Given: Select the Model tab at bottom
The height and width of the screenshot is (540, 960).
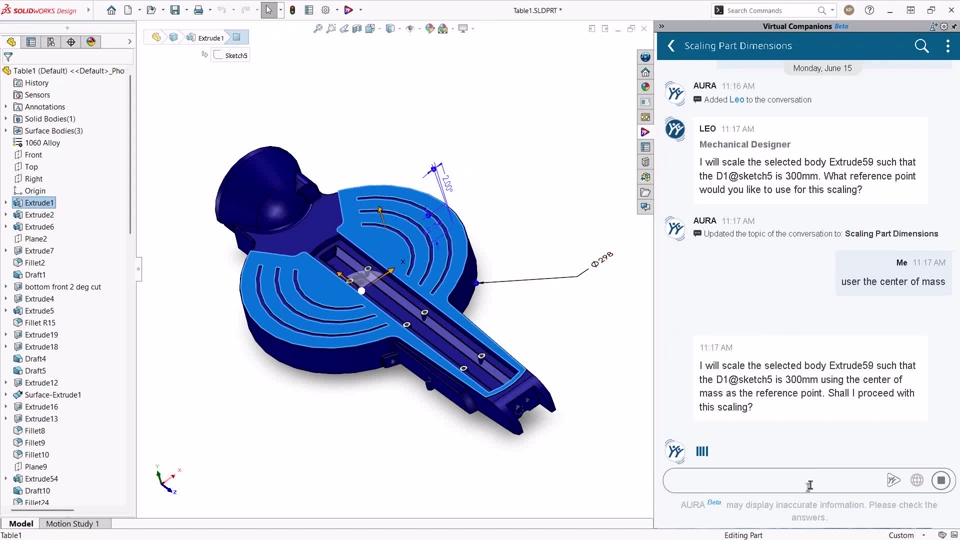Looking at the screenshot, I should click(21, 523).
